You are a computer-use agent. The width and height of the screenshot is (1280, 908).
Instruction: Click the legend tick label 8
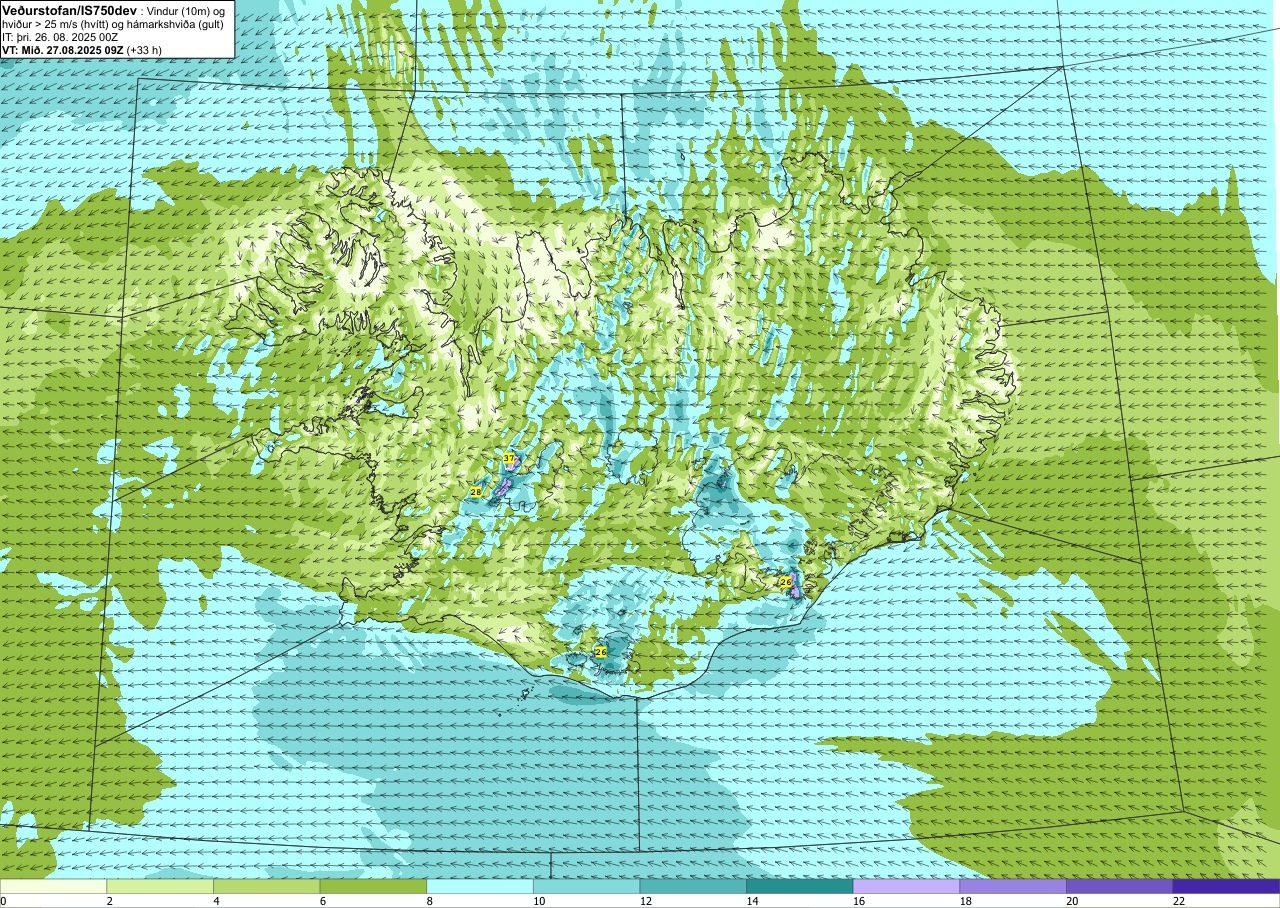[x=429, y=901]
